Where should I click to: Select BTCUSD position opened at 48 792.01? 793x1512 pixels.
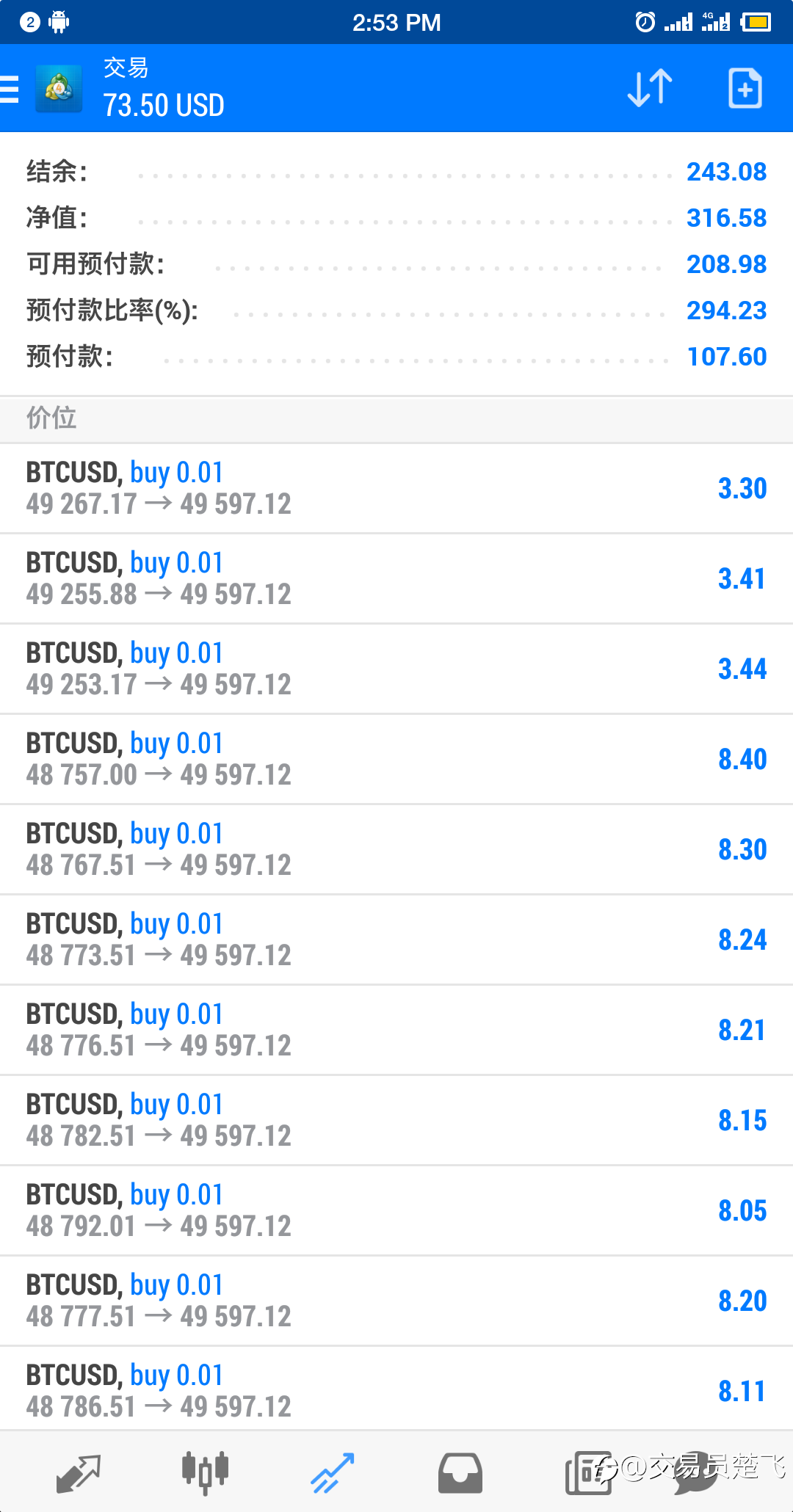point(396,1211)
